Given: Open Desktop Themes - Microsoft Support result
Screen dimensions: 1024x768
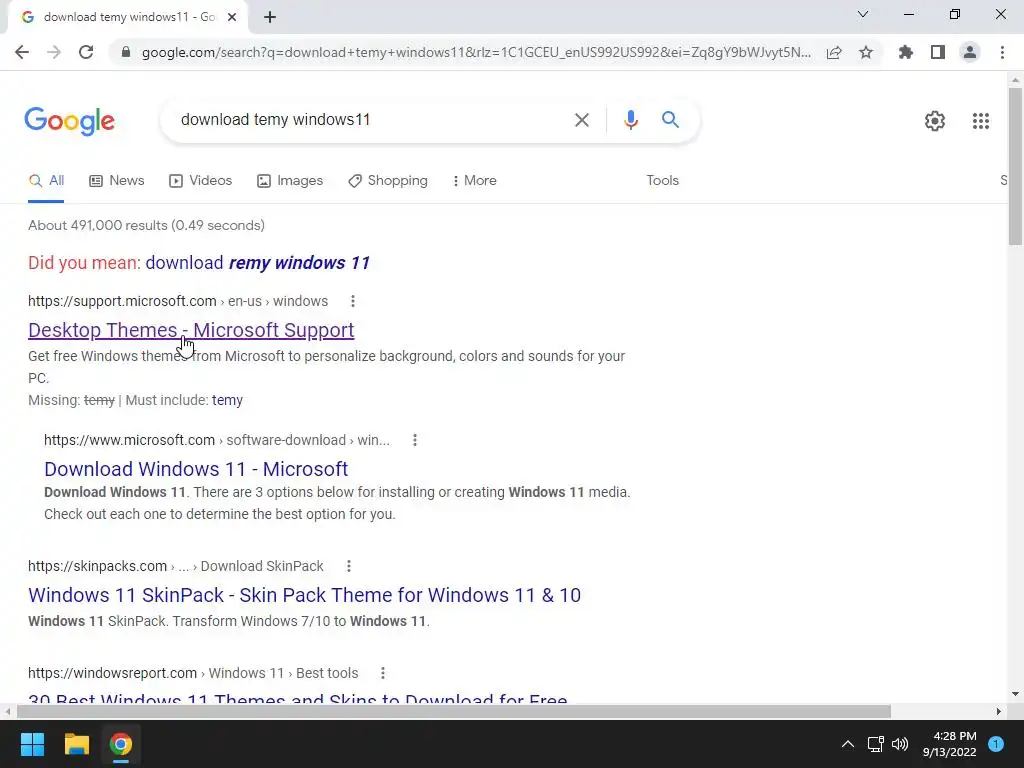Looking at the screenshot, I should coord(191,330).
